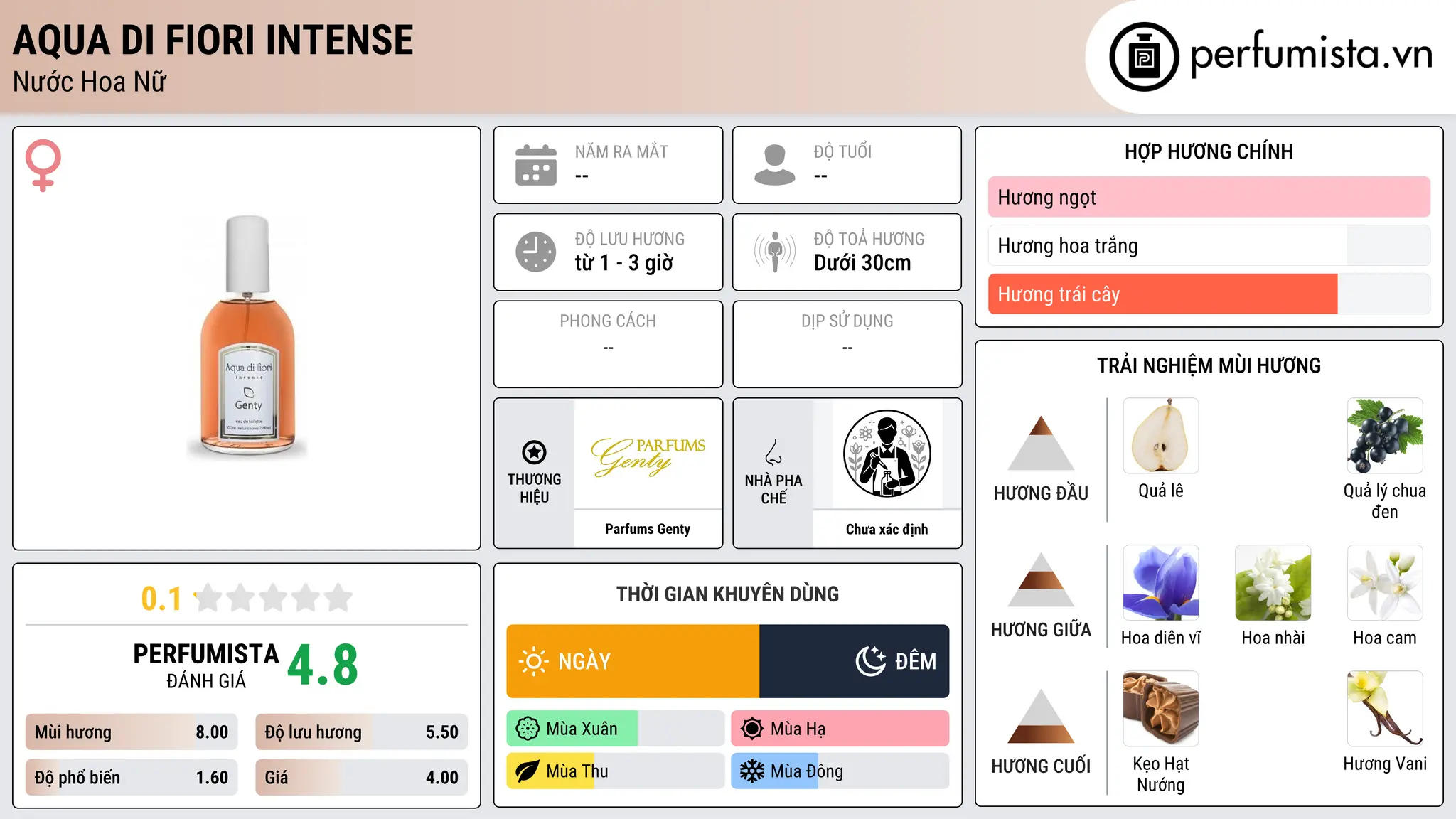This screenshot has width=1456, height=819.
Task: Click the moon icon in the Đêm bar
Action: (x=871, y=661)
